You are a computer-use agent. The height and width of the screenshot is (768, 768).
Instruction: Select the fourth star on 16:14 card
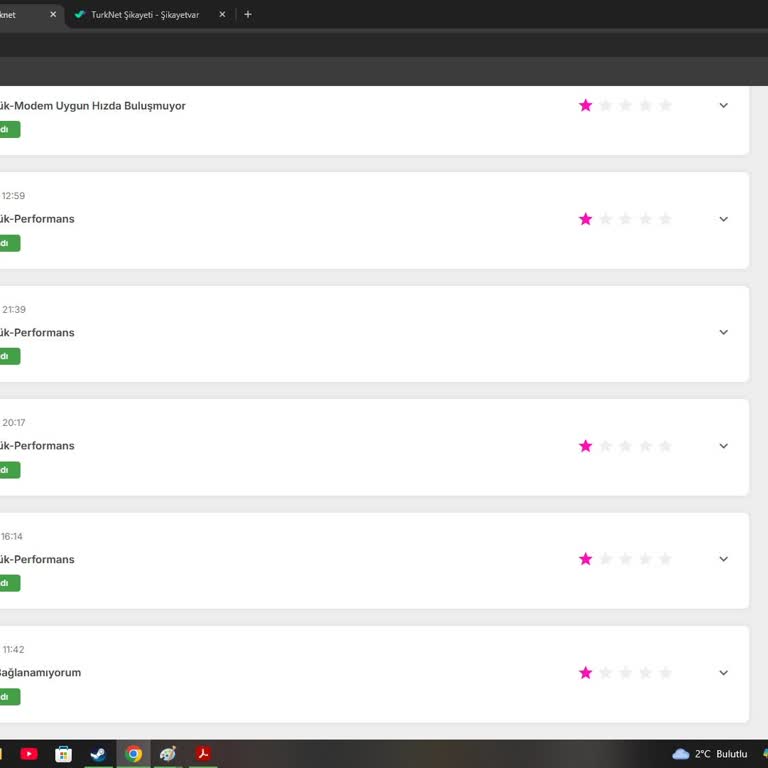tap(646, 559)
